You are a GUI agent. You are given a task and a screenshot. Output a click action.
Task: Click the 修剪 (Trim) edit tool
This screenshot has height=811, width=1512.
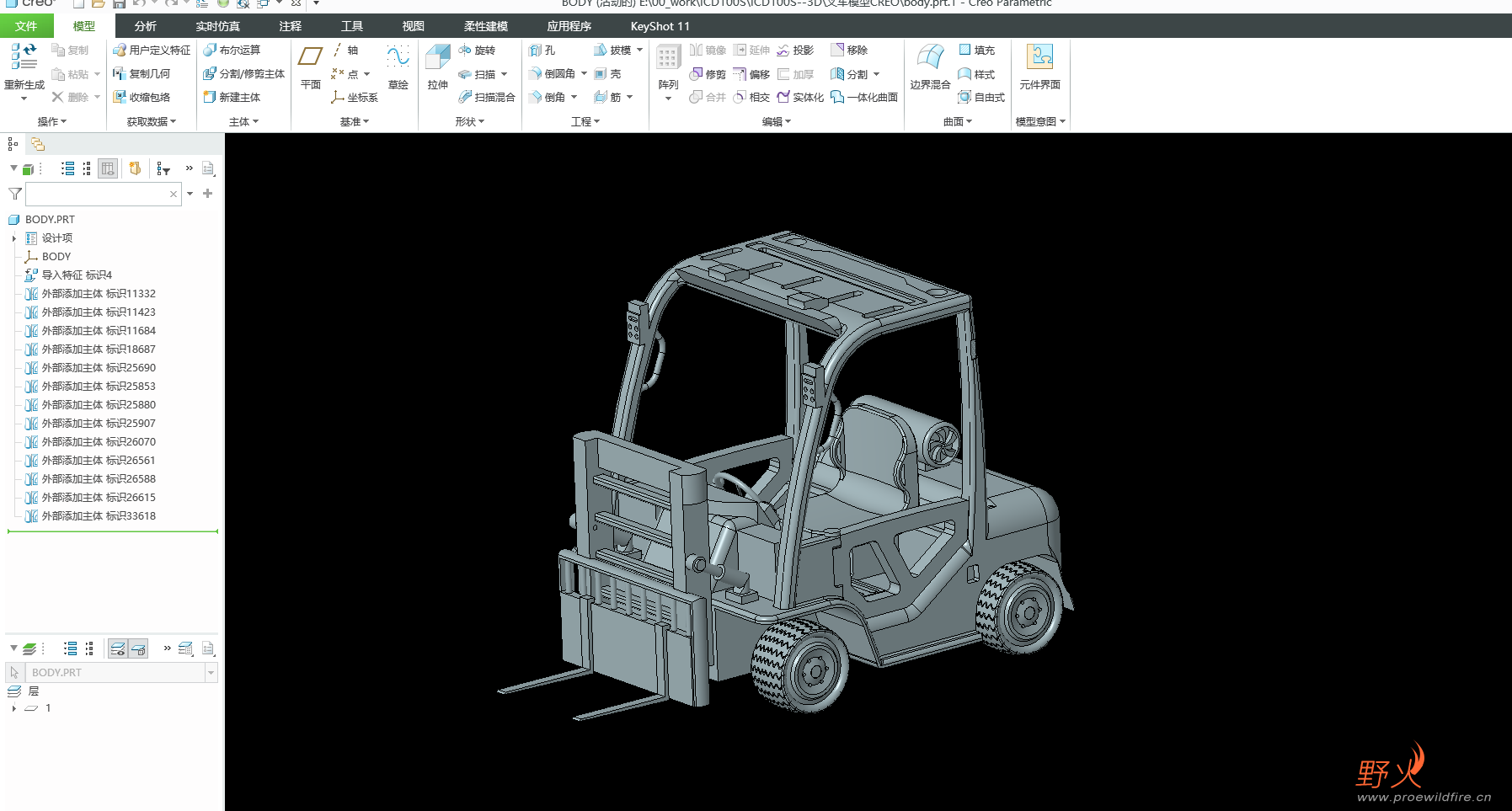click(708, 74)
